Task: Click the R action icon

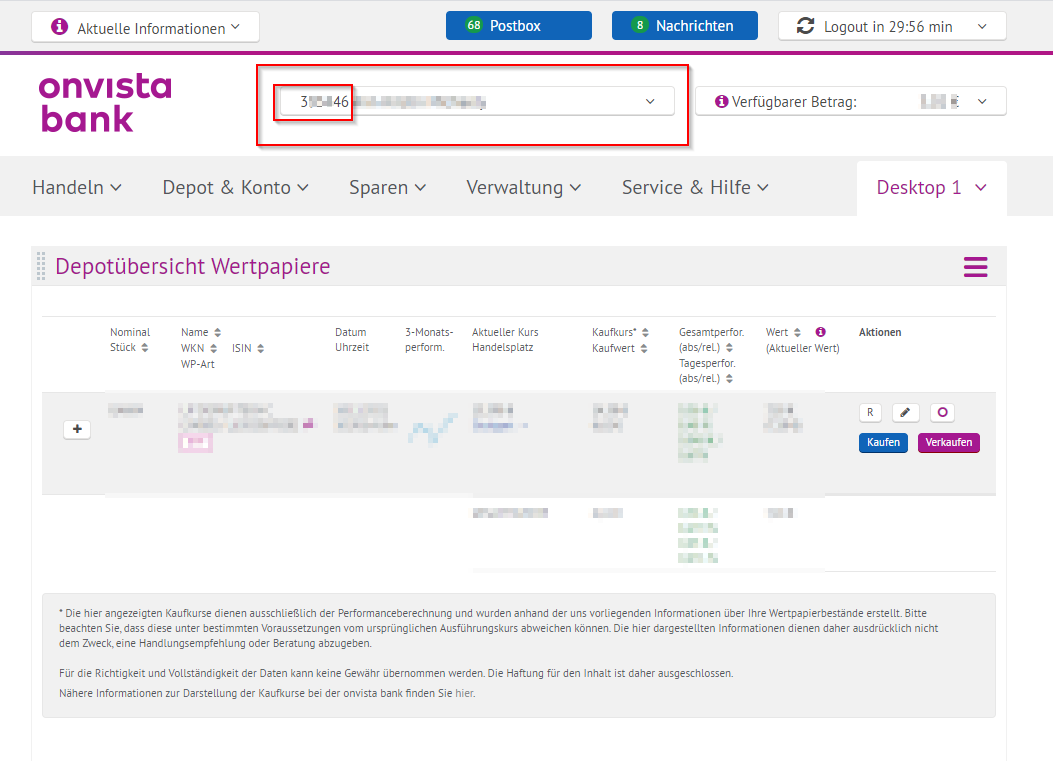Action: (x=870, y=412)
